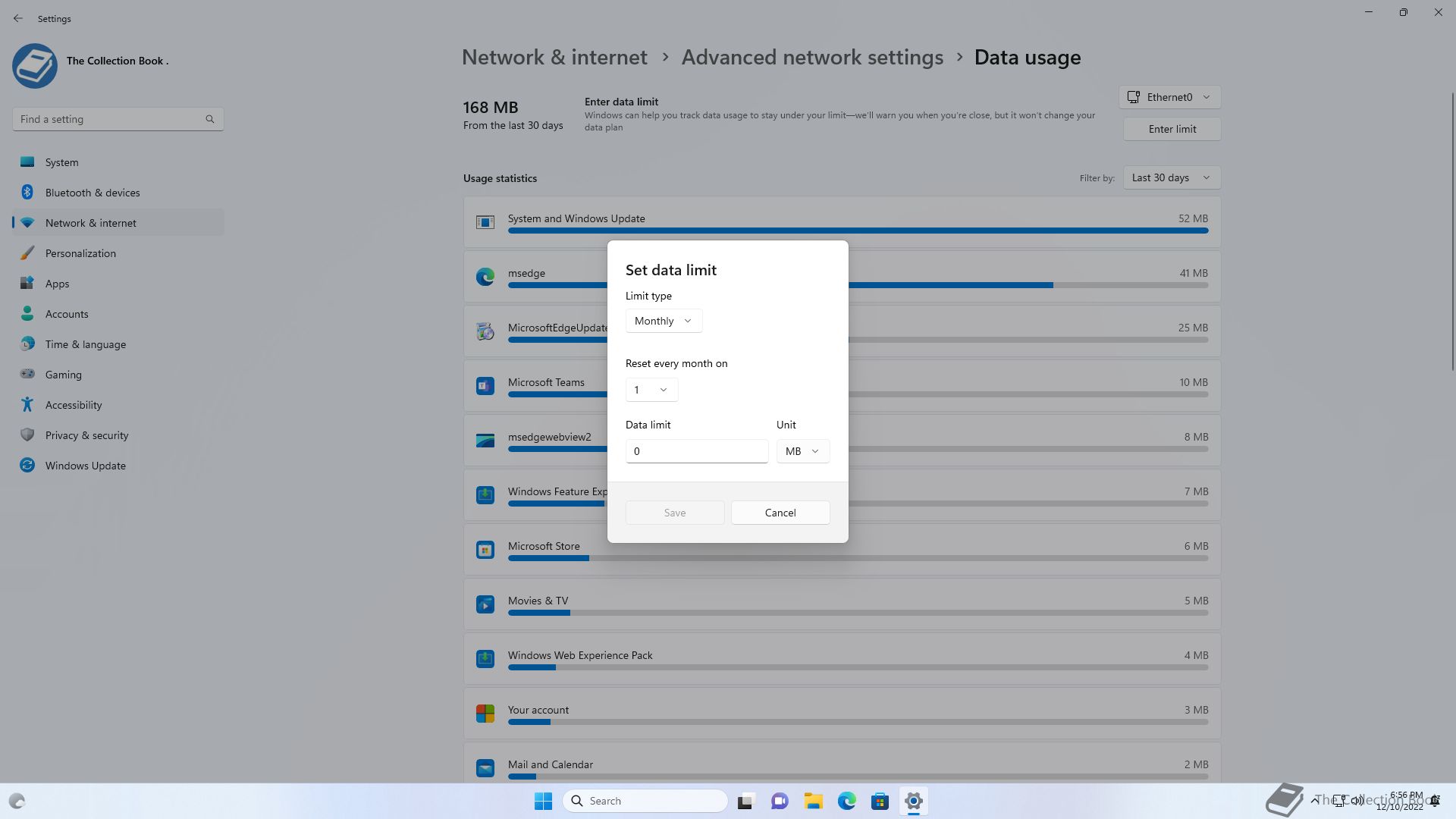
Task: Click the Gaming controller icon
Action: (x=27, y=374)
